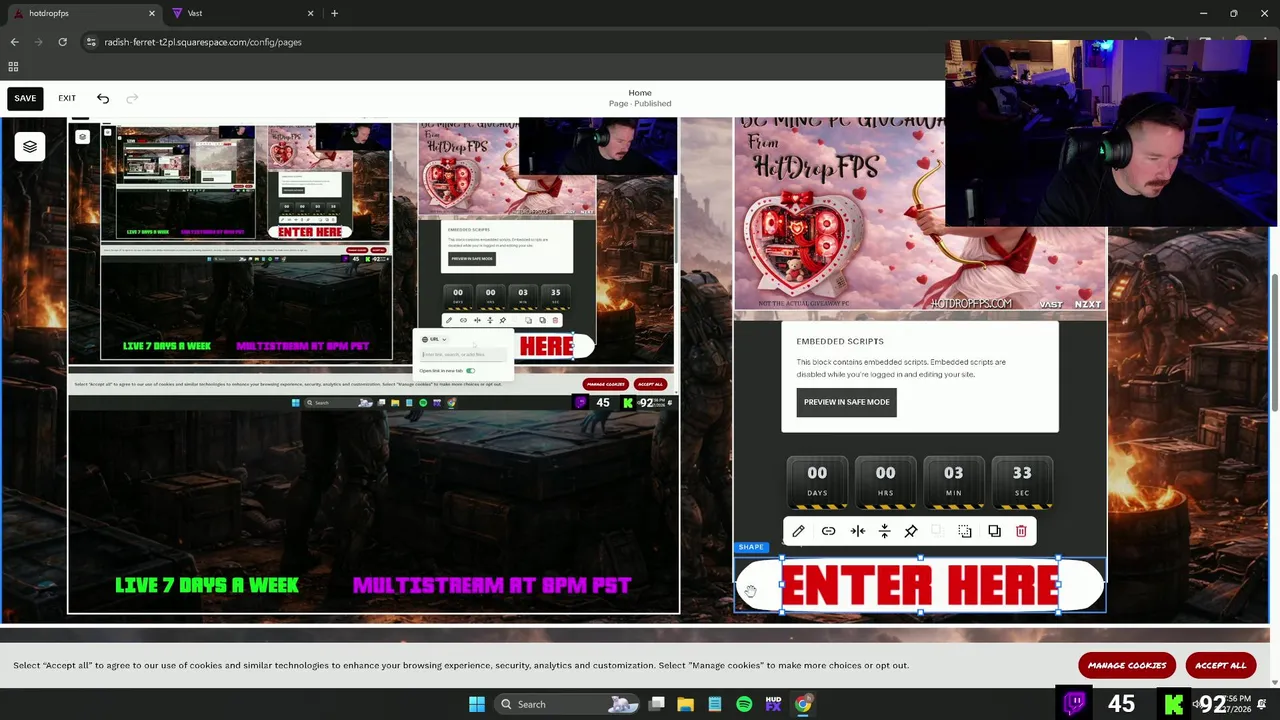Click the greyed-out bring forward layer icon
The image size is (1280, 720).
tap(937, 531)
